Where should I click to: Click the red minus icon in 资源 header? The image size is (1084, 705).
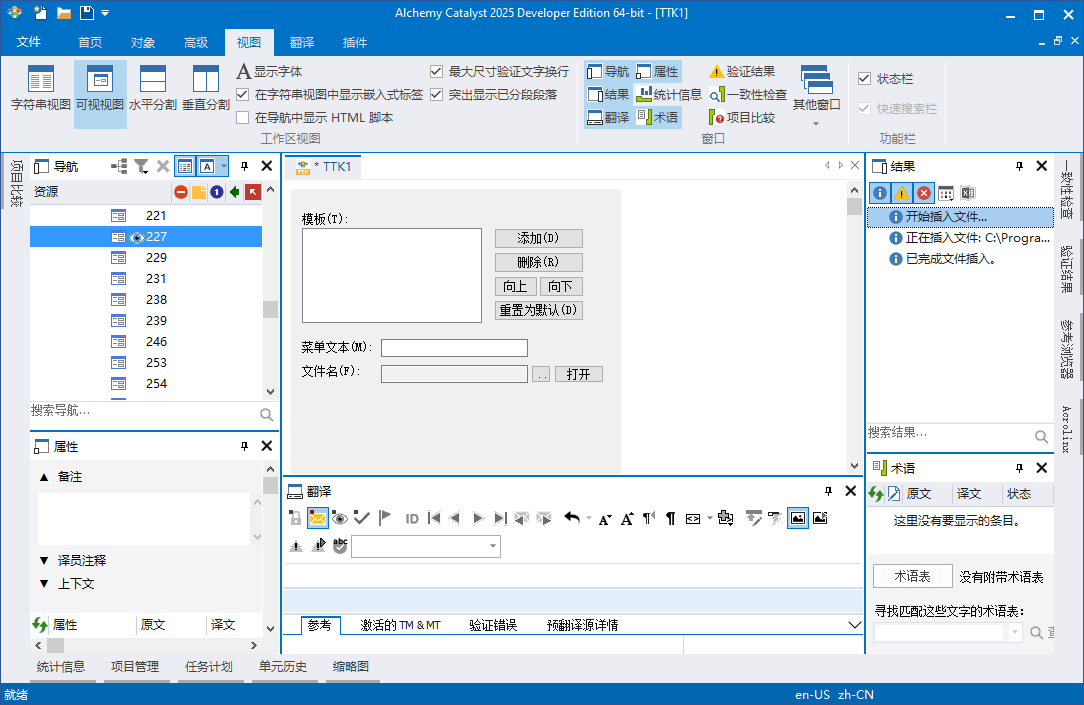click(x=181, y=192)
